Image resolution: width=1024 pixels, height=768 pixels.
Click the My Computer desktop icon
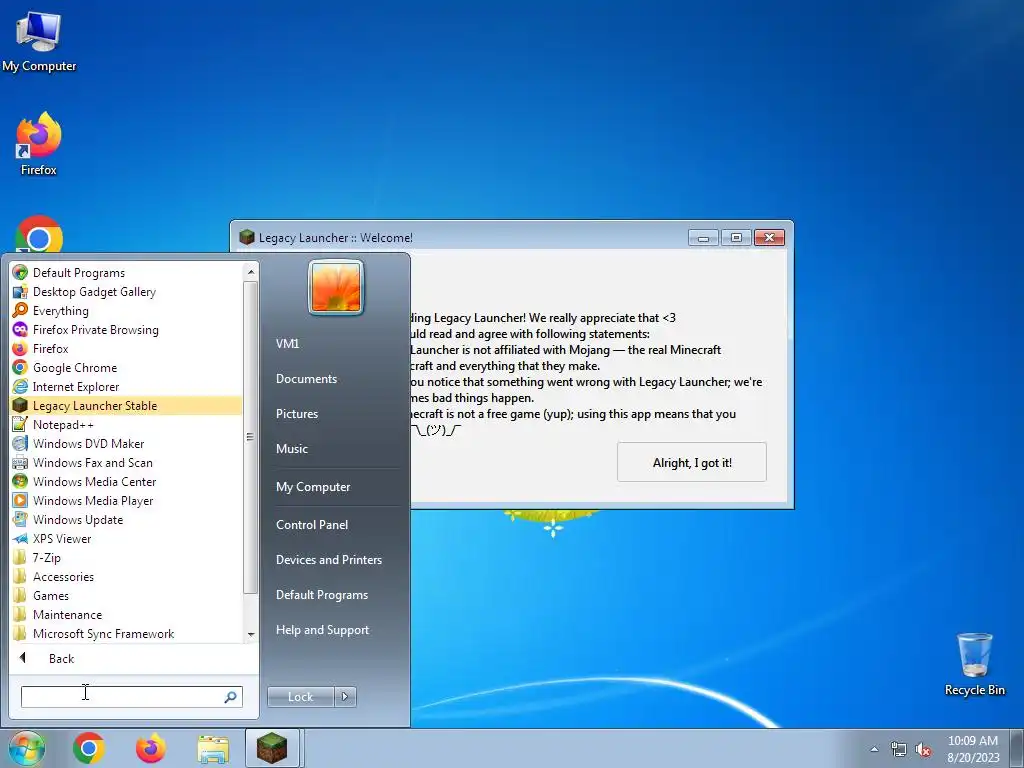pos(39,41)
